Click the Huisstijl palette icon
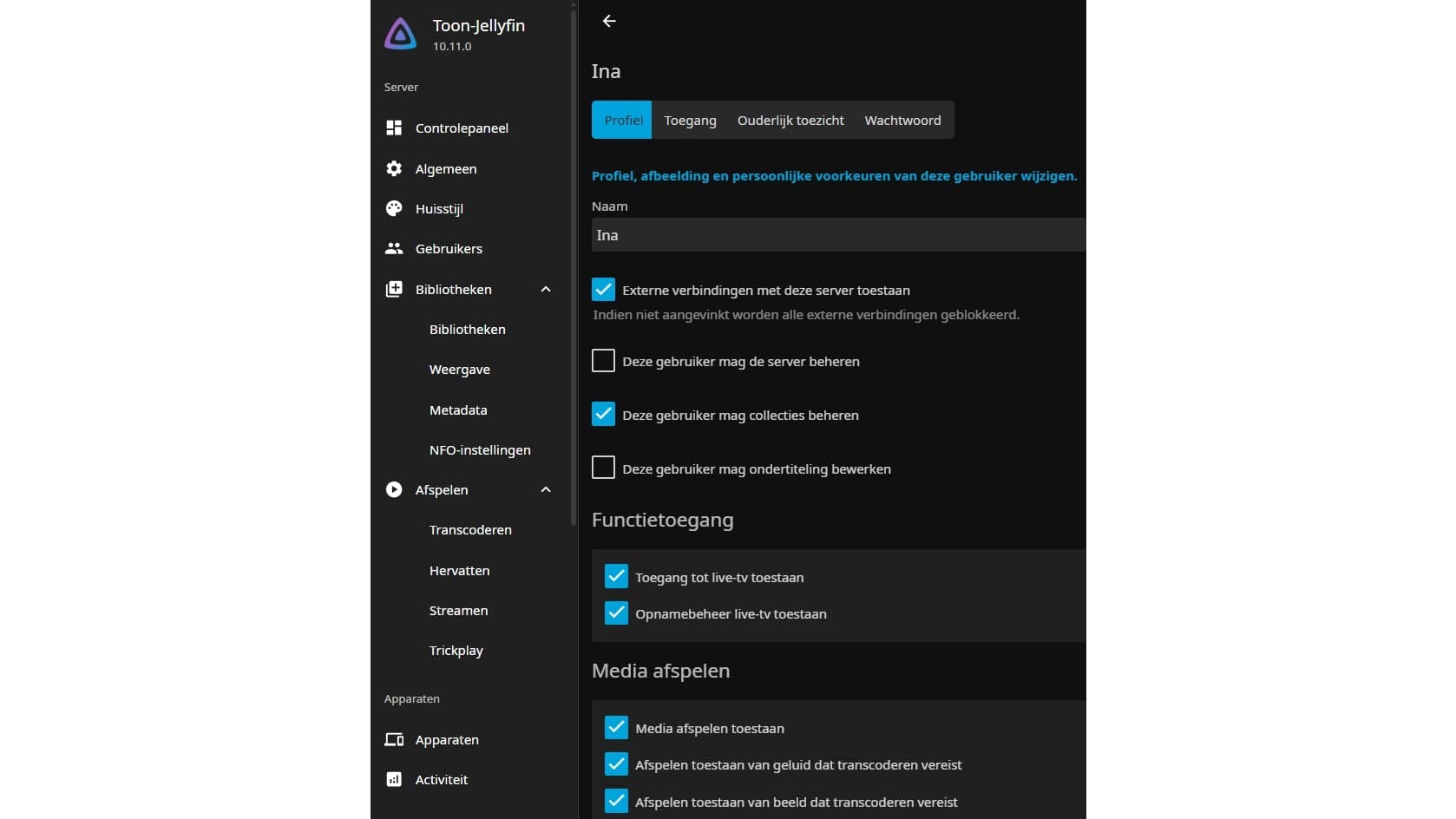 394,208
